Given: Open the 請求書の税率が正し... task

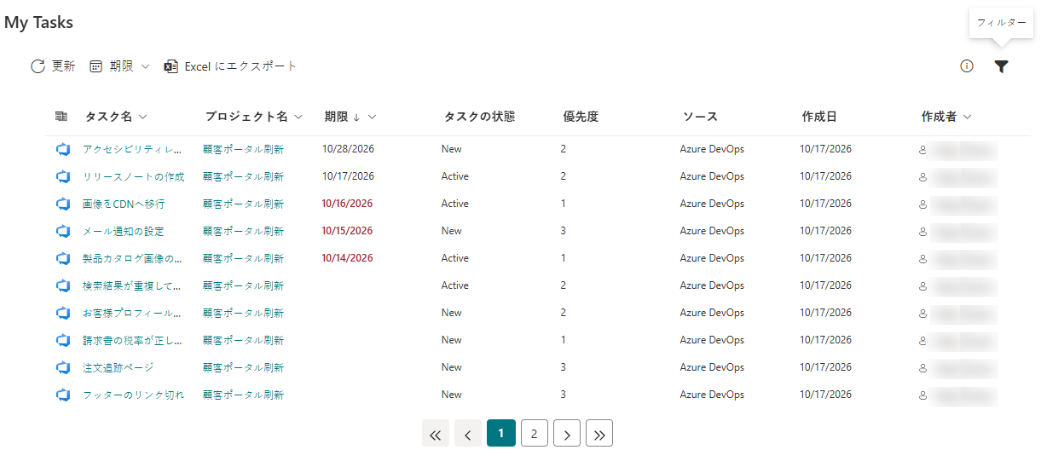Looking at the screenshot, I should 132,340.
